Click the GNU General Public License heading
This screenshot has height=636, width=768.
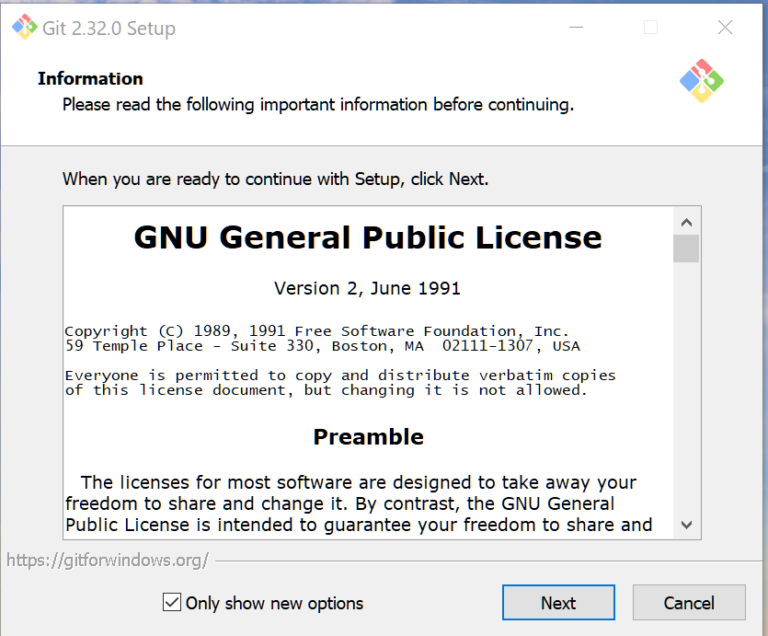coord(368,238)
